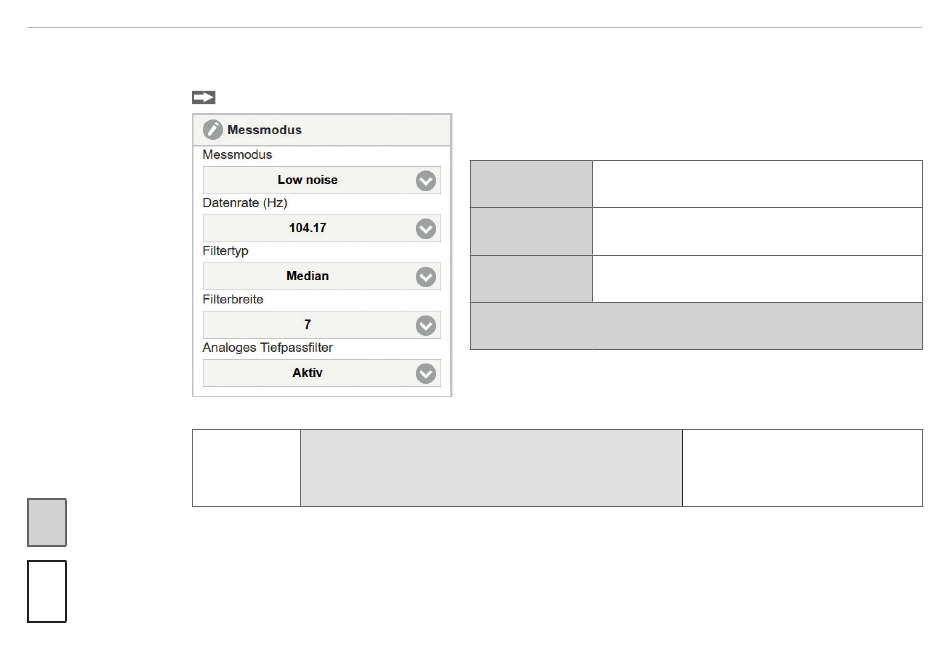Expand the Messmodus Low noise combo box

(322, 180)
